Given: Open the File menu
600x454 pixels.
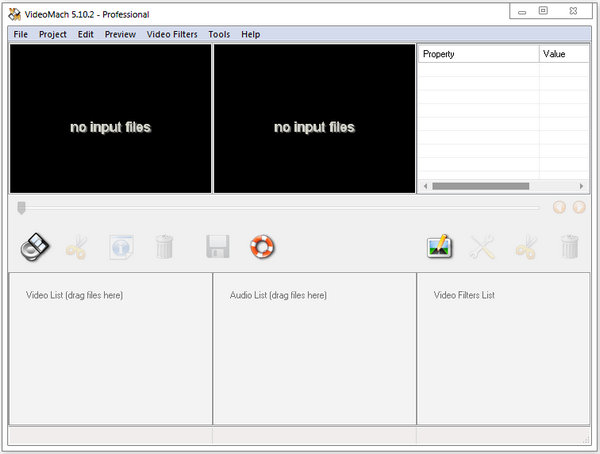Looking at the screenshot, I should 21,34.
